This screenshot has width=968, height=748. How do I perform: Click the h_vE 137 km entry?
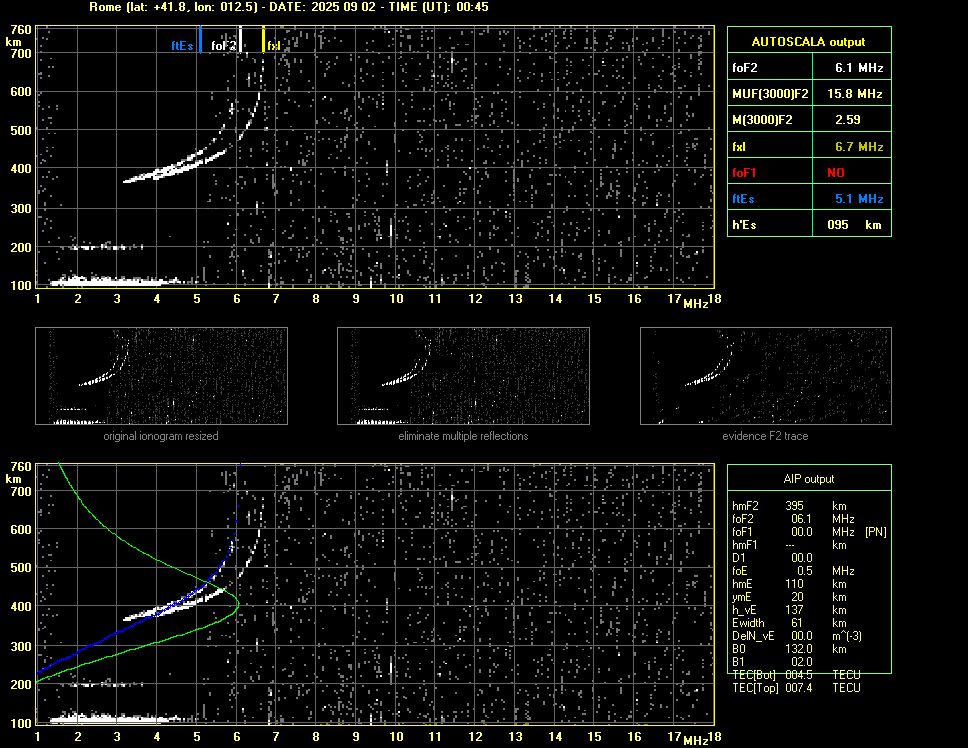tap(789, 610)
